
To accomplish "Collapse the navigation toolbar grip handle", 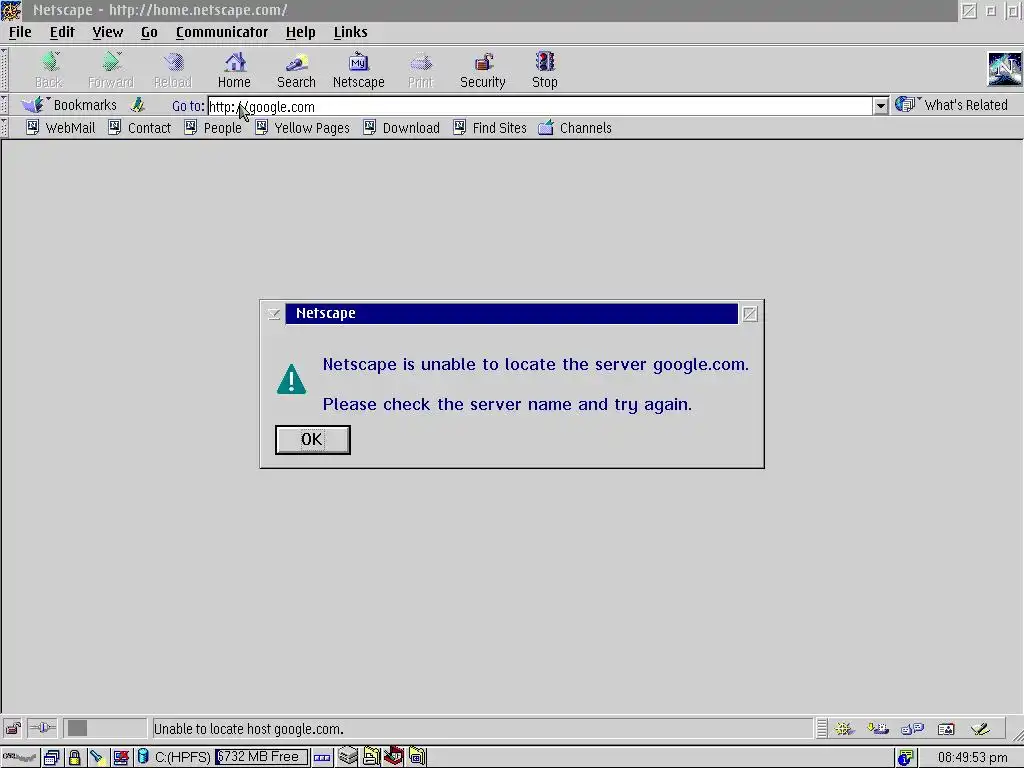I will point(5,69).
